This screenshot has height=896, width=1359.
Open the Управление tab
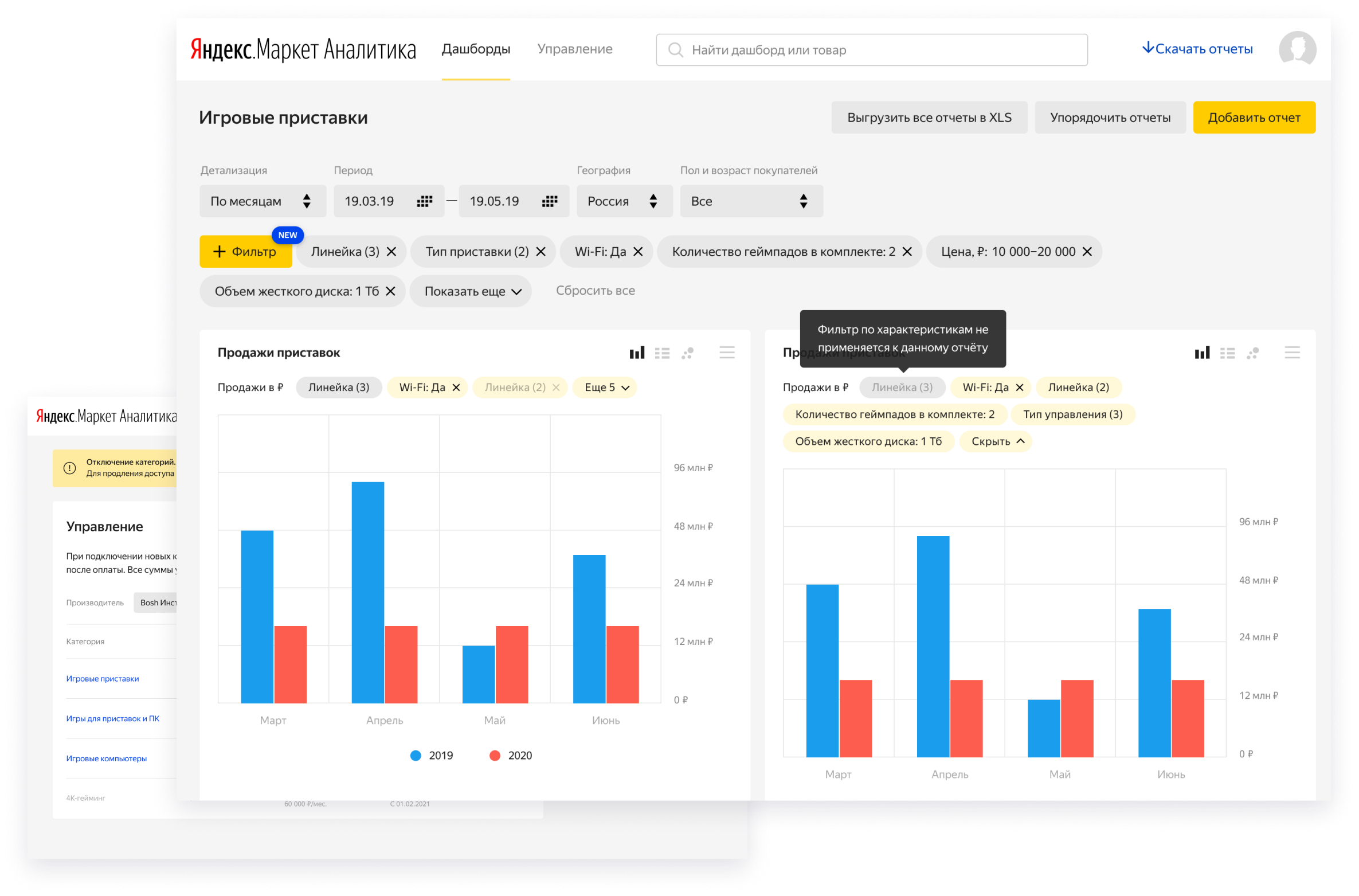(x=575, y=49)
